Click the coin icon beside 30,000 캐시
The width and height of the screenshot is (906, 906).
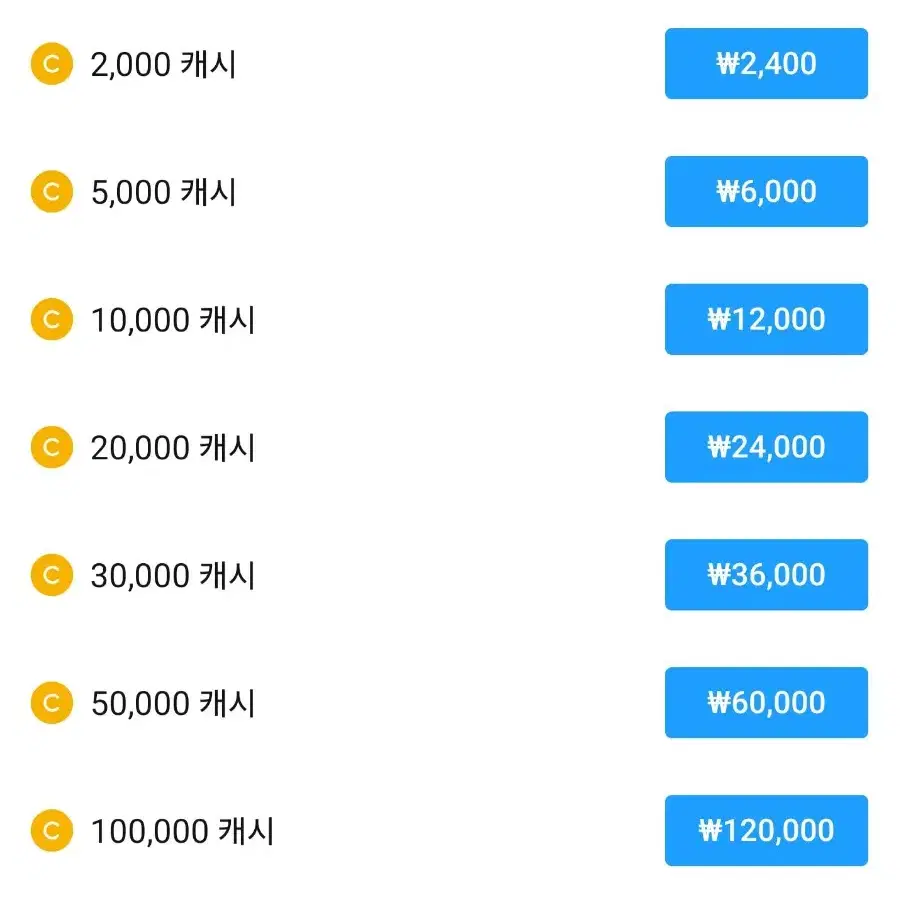(x=51, y=575)
